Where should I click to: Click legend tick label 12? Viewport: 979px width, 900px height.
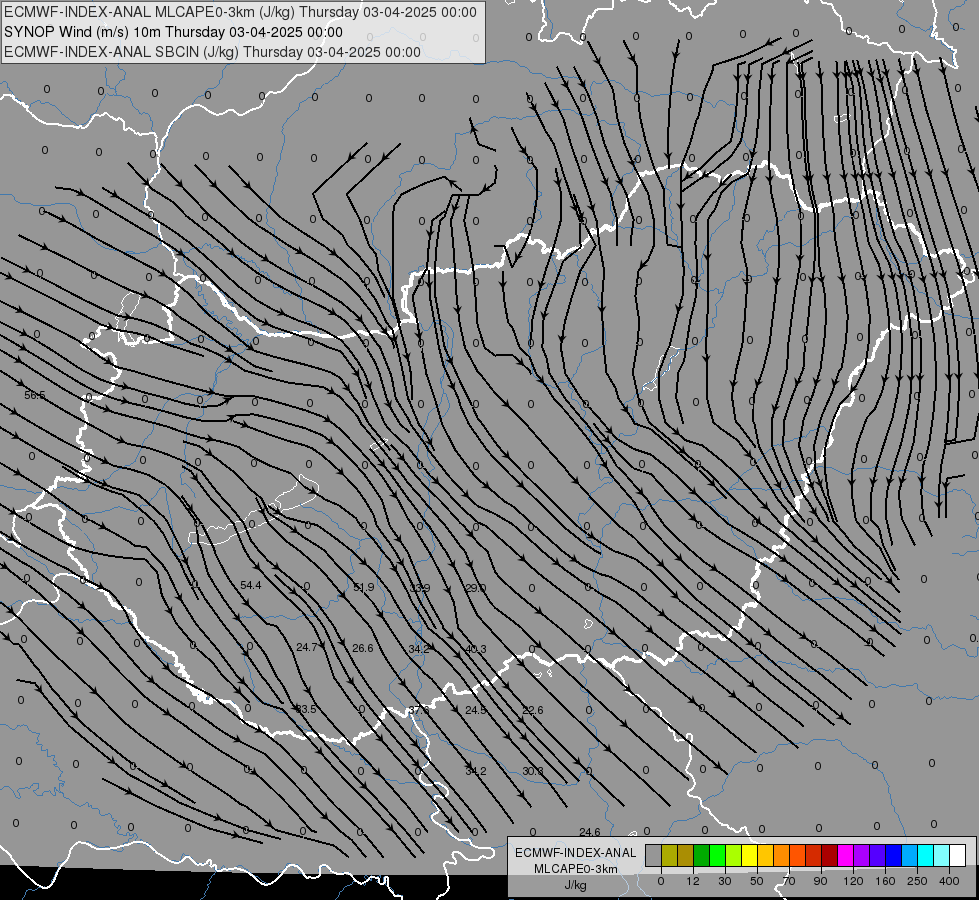693,881
